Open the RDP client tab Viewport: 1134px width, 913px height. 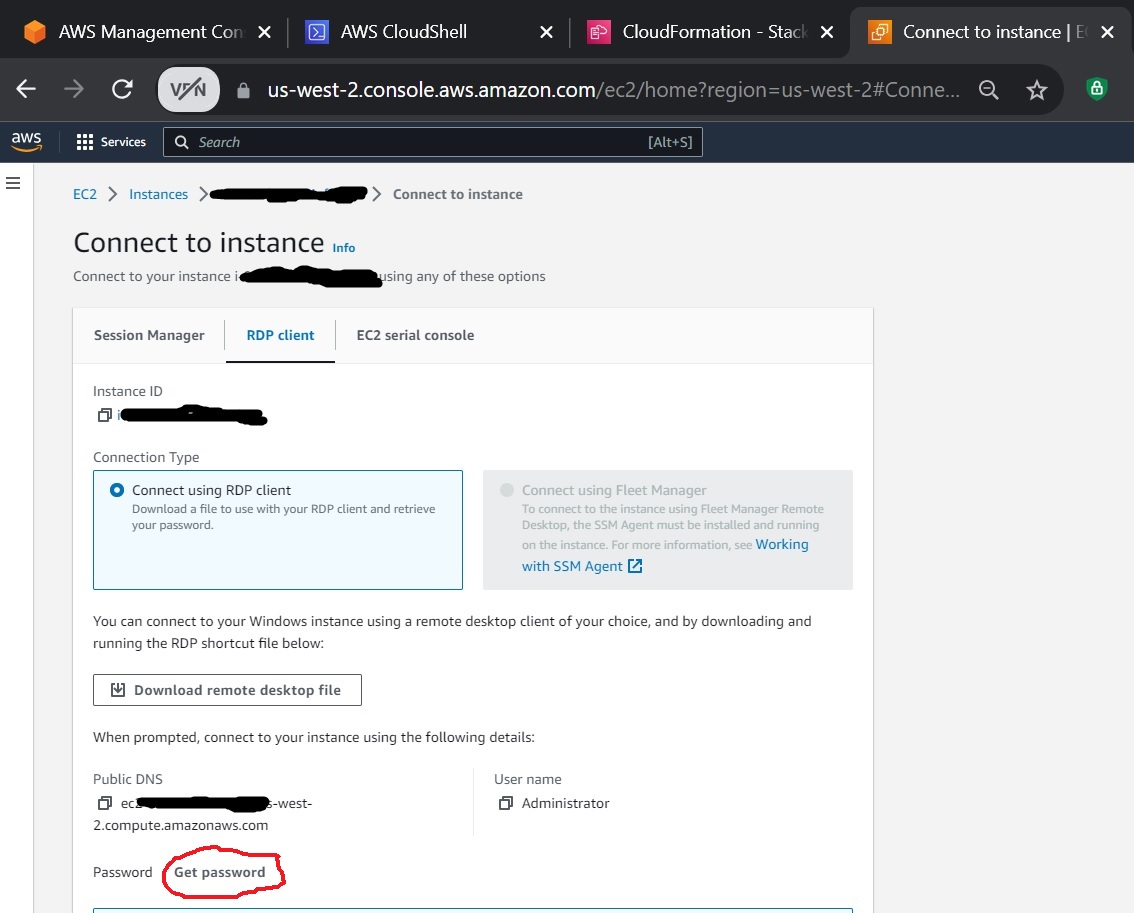(281, 336)
